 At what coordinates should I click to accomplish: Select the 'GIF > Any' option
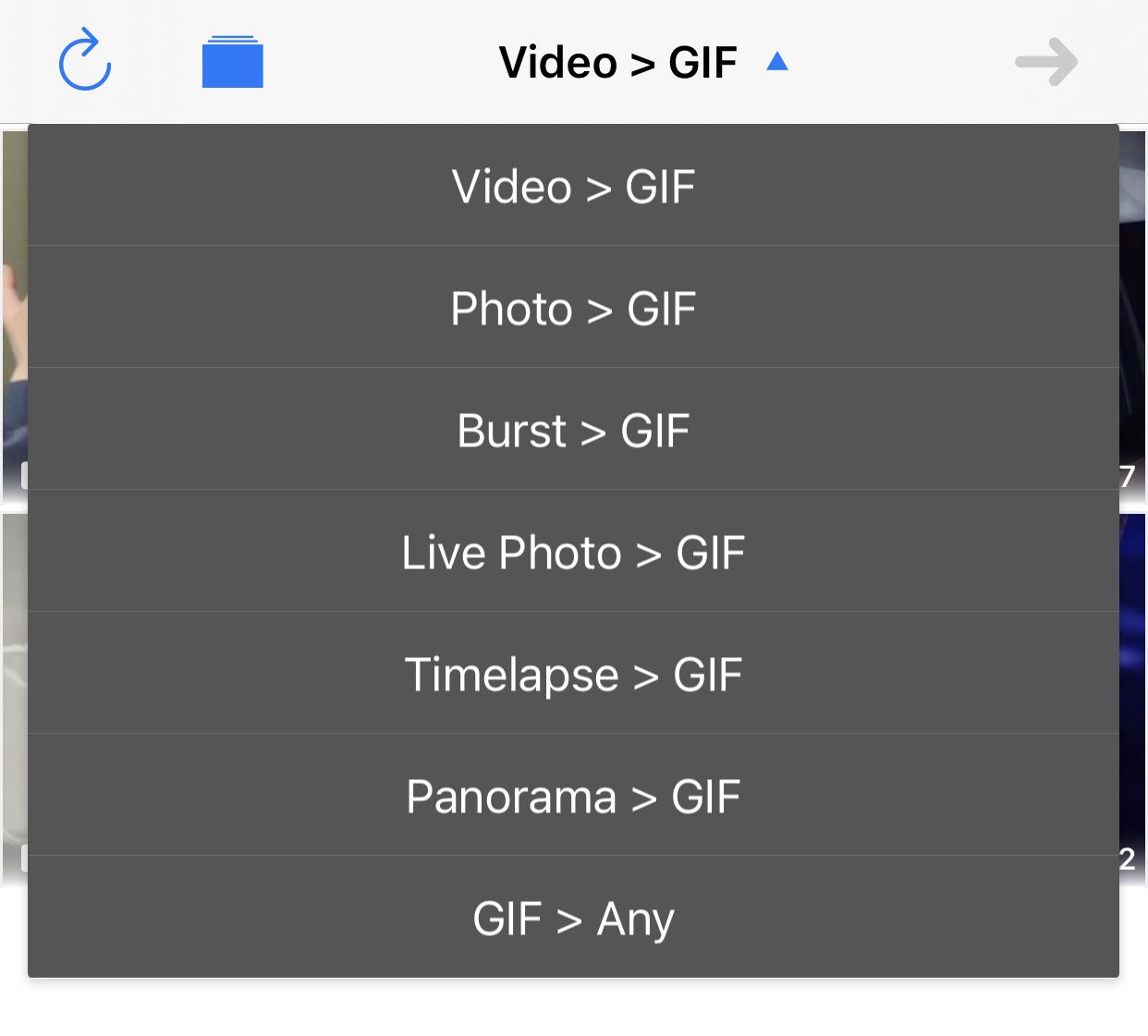click(573, 917)
